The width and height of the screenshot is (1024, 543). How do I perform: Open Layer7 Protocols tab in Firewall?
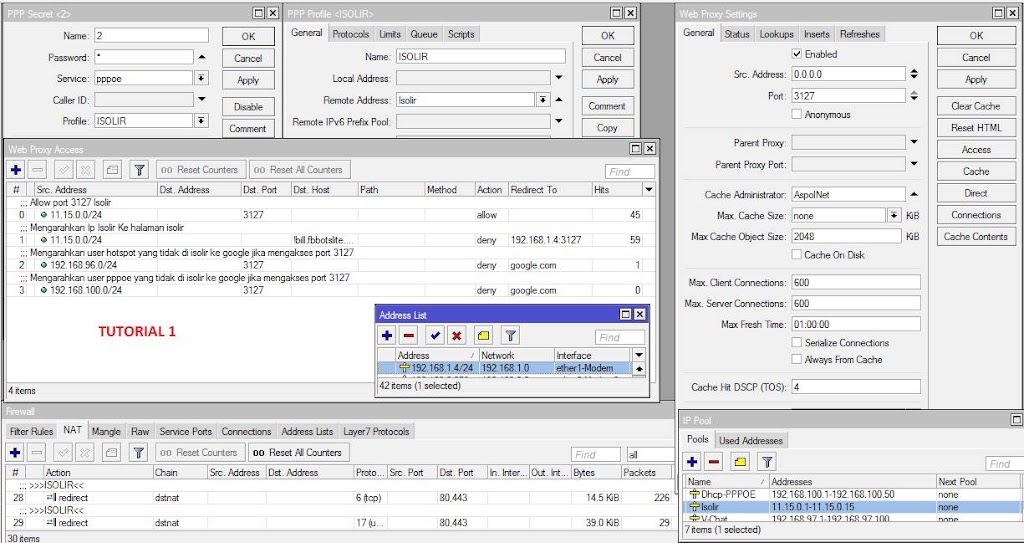376,431
